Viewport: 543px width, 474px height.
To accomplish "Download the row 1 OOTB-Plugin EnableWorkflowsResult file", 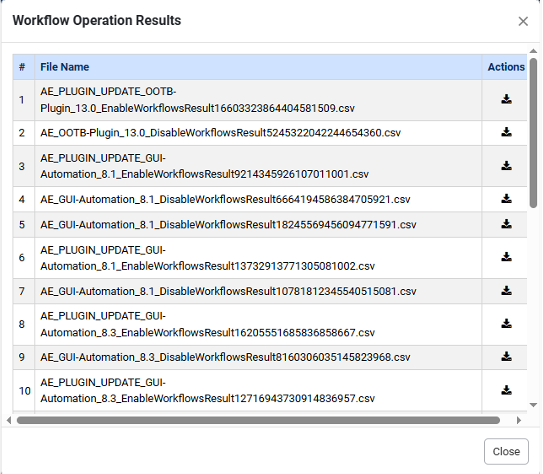I will pos(506,99).
